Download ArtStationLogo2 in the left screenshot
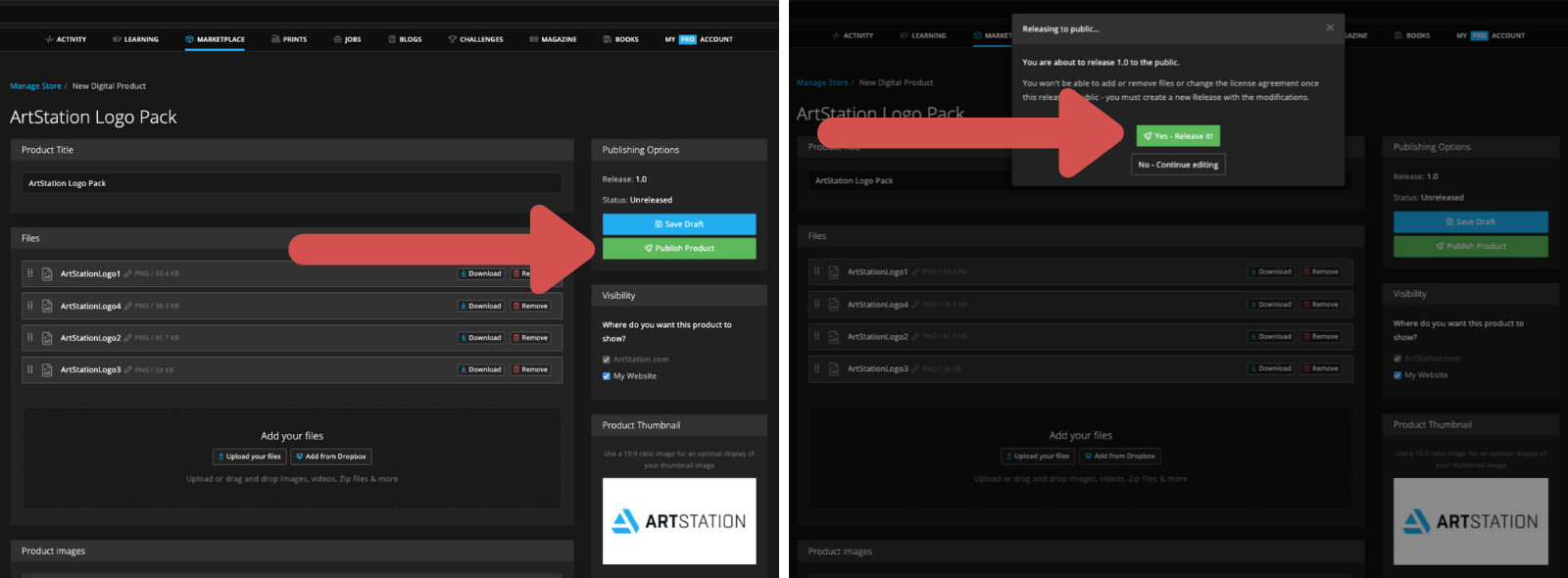The width and height of the screenshot is (1568, 578). (x=480, y=338)
